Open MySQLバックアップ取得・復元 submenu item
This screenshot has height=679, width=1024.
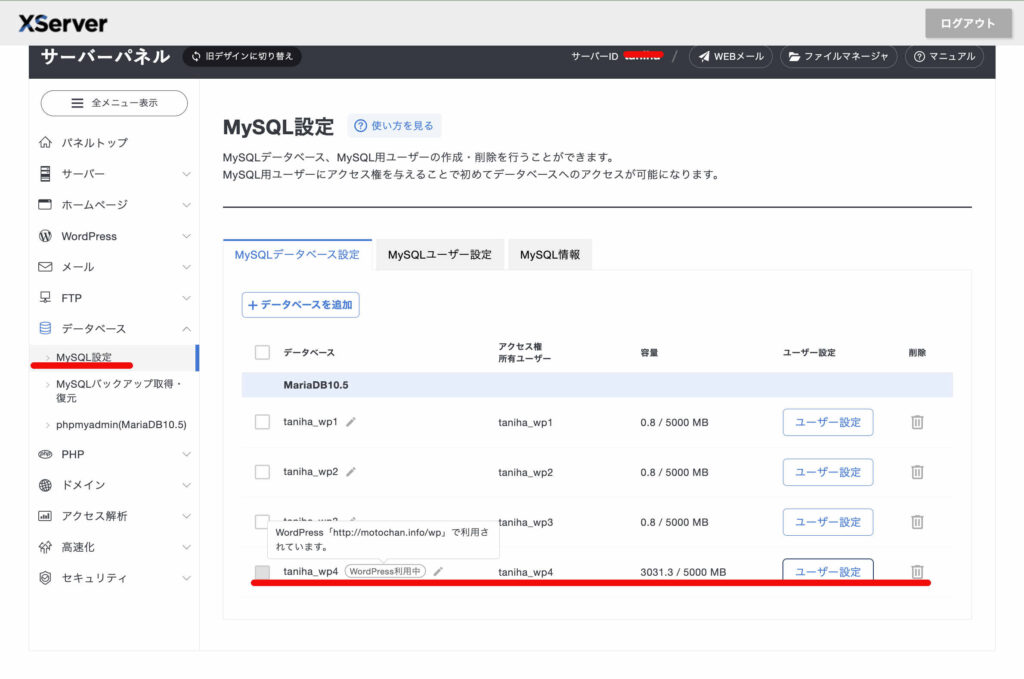click(x=120, y=390)
